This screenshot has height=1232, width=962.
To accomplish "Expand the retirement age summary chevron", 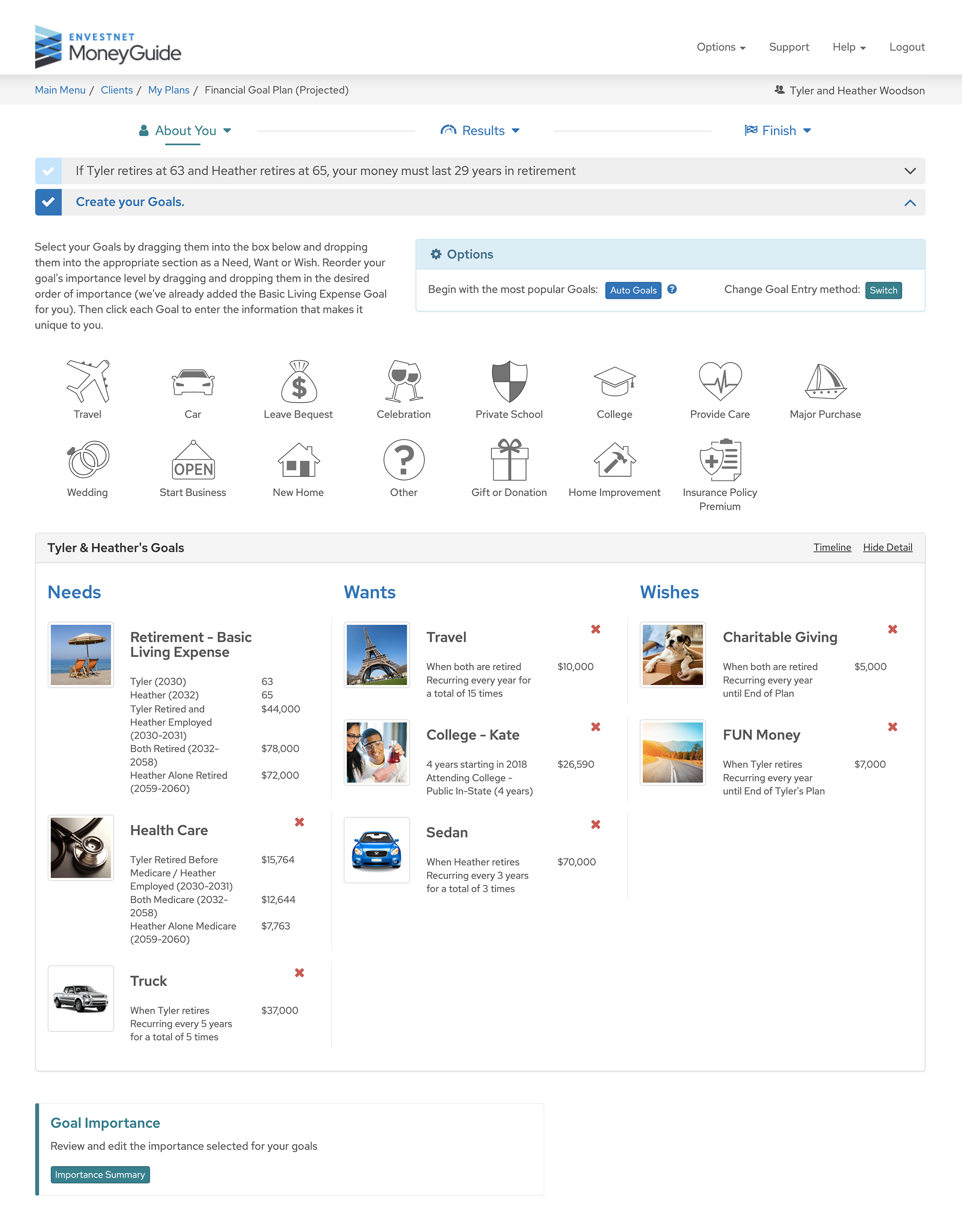I will [910, 171].
